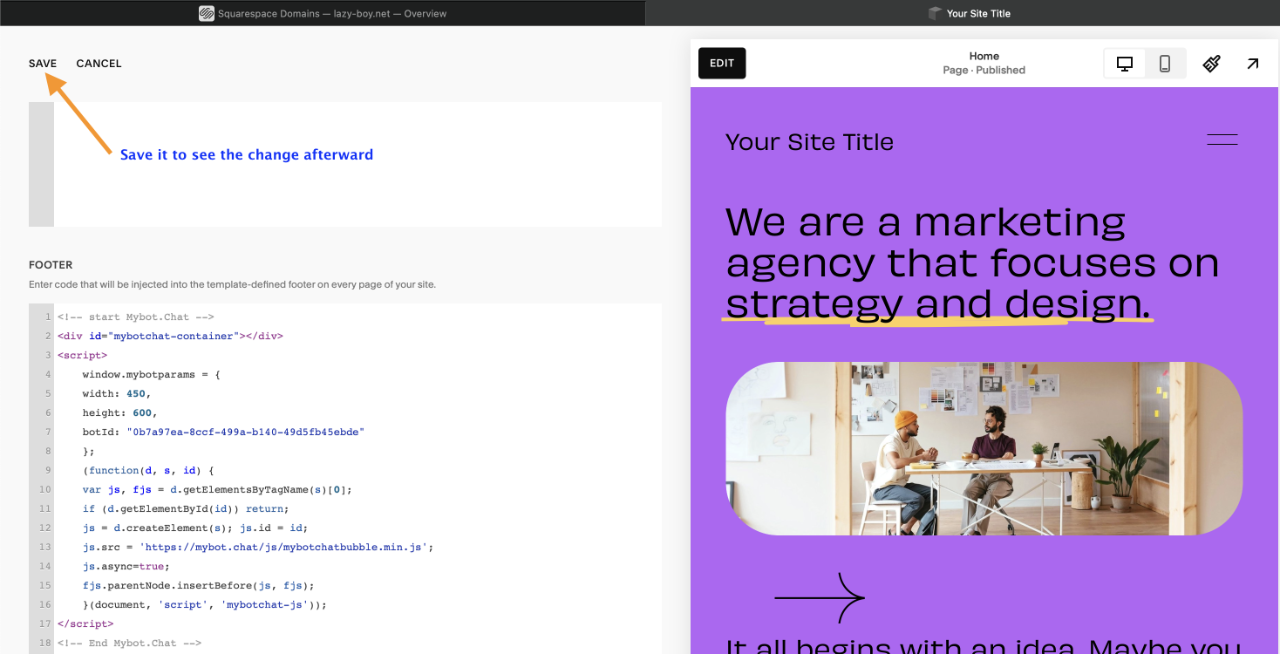Image resolution: width=1280 pixels, height=654 pixels.
Task: Select the desktop preview icon
Action: (1125, 63)
